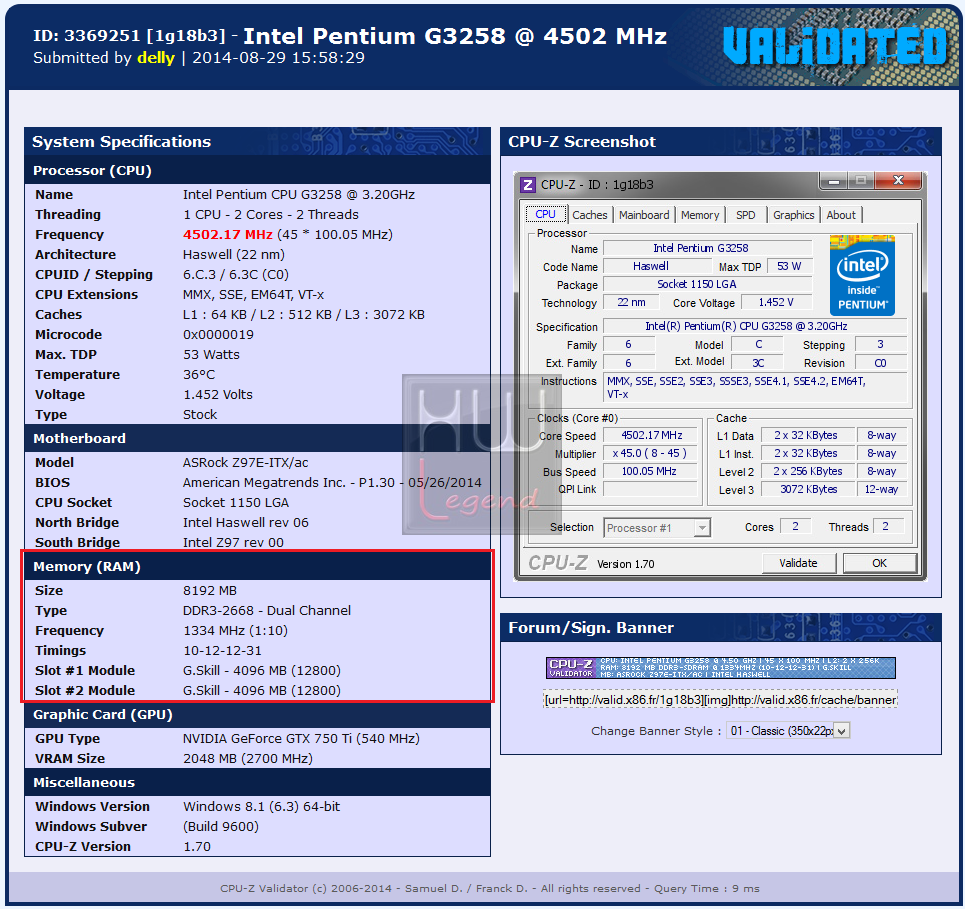Click the CPU-Z Validator signature banner image
The height and width of the screenshot is (909, 965).
[x=721, y=668]
